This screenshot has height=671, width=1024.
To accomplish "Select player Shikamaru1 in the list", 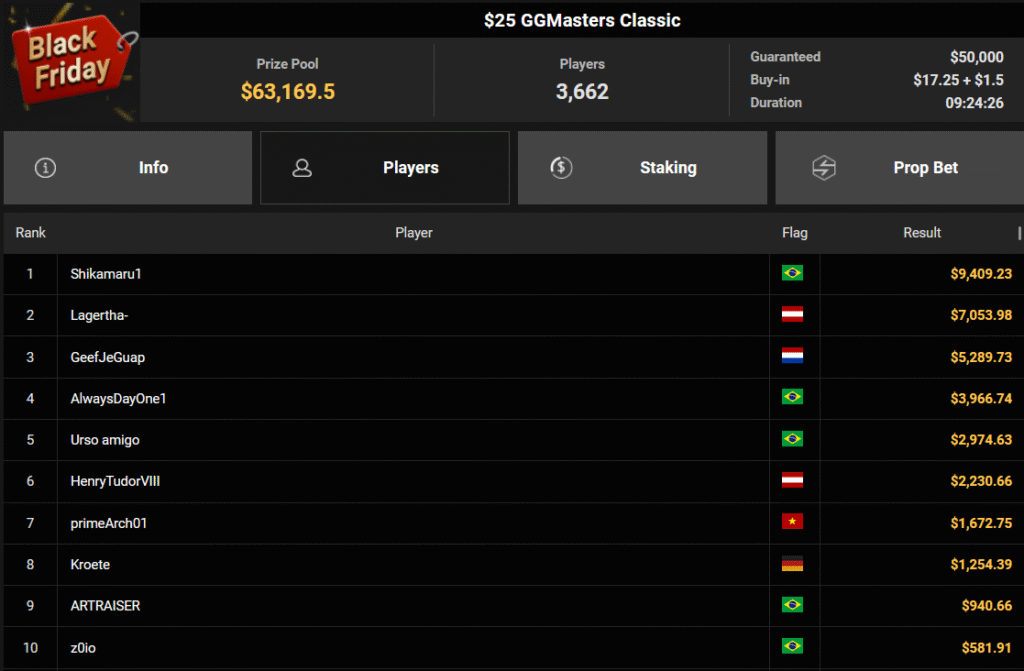I will point(100,274).
